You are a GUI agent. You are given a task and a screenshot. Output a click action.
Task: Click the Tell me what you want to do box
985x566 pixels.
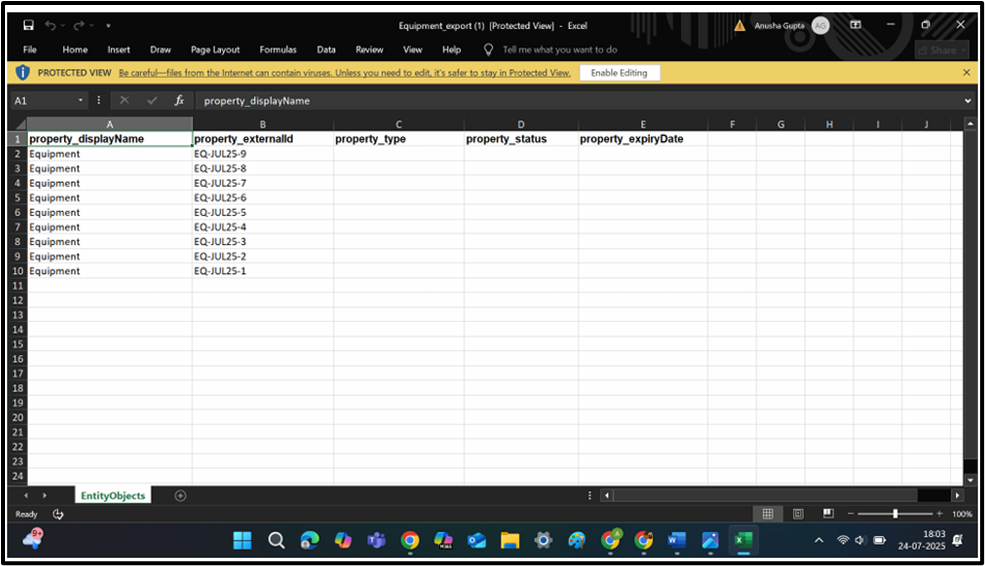560,50
